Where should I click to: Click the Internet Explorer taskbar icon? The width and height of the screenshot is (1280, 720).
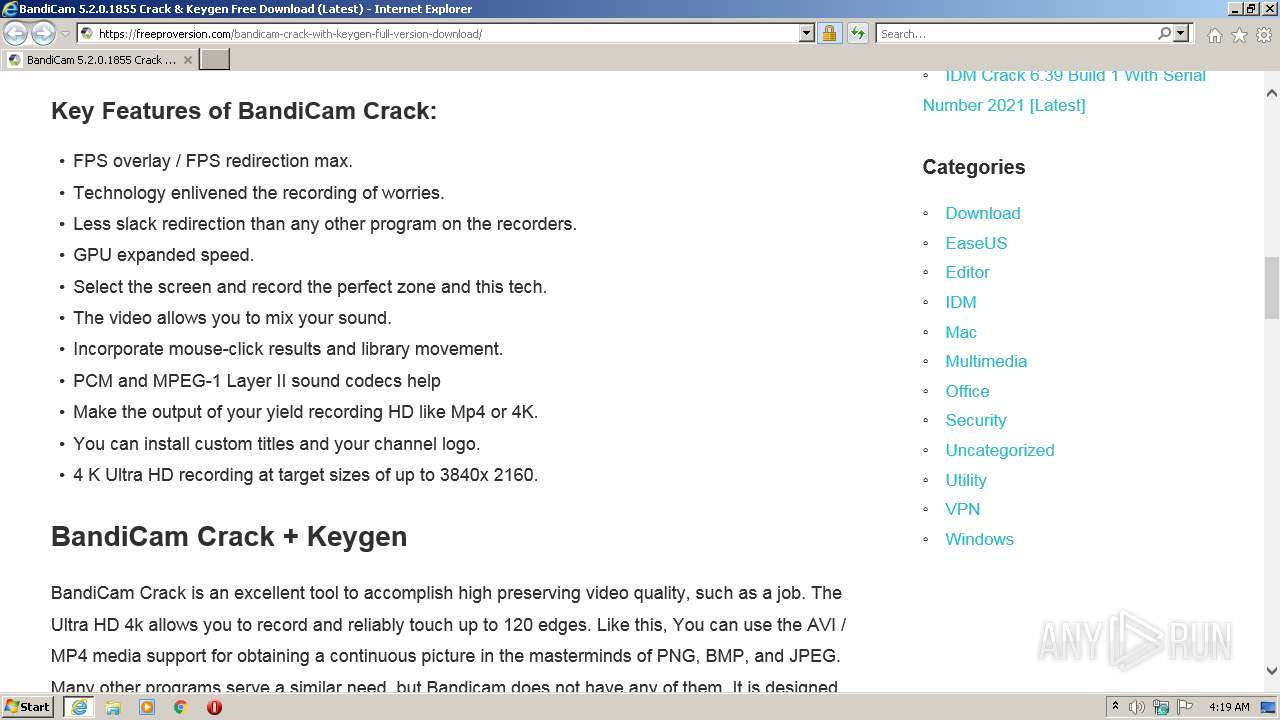click(x=79, y=707)
